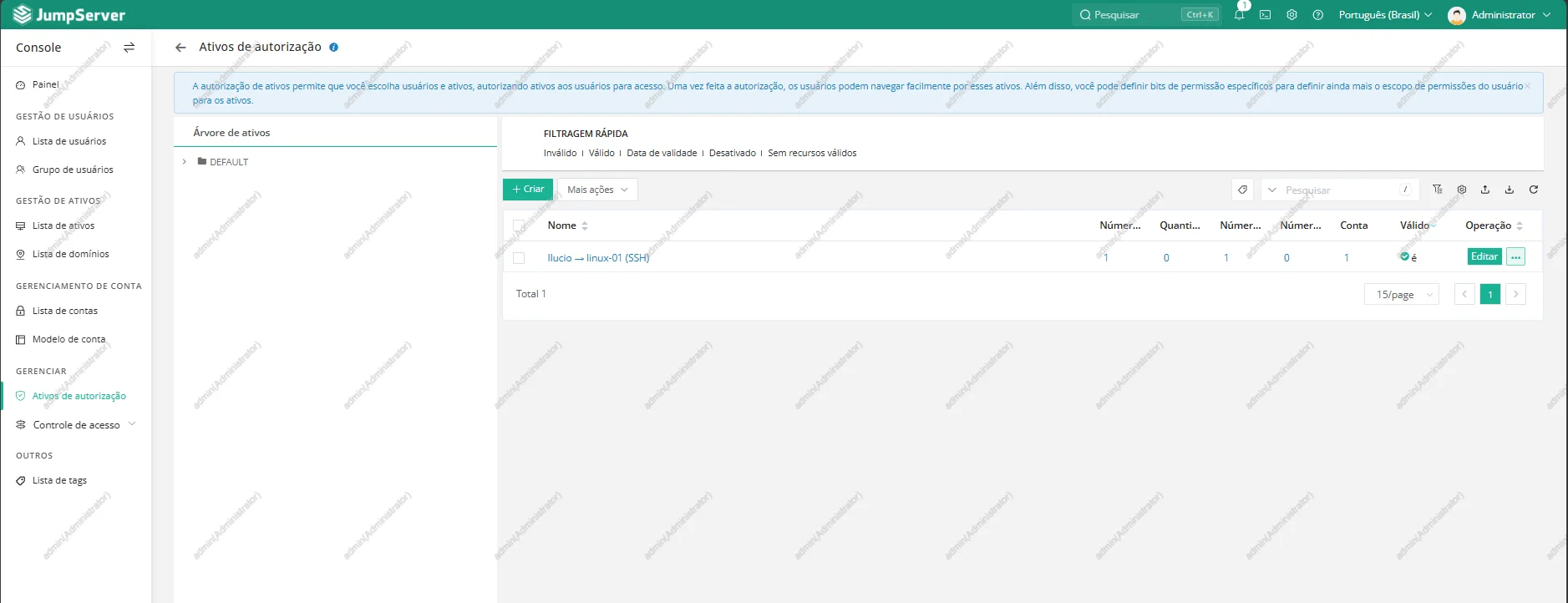This screenshot has width=1568, height=603.
Task: Go back using the arrow beside title
Action: [x=180, y=48]
